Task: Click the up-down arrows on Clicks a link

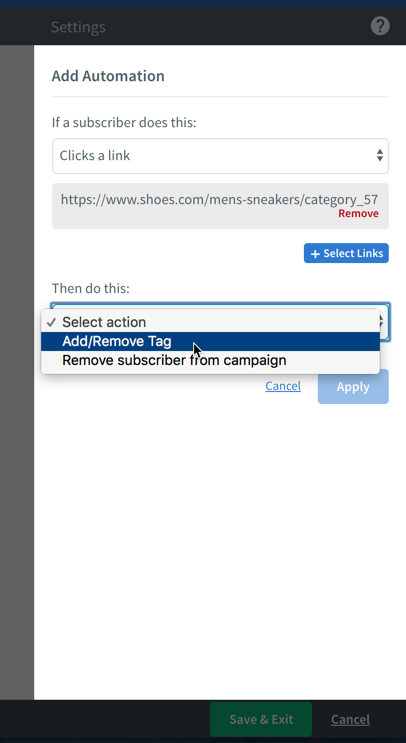Action: click(x=379, y=155)
